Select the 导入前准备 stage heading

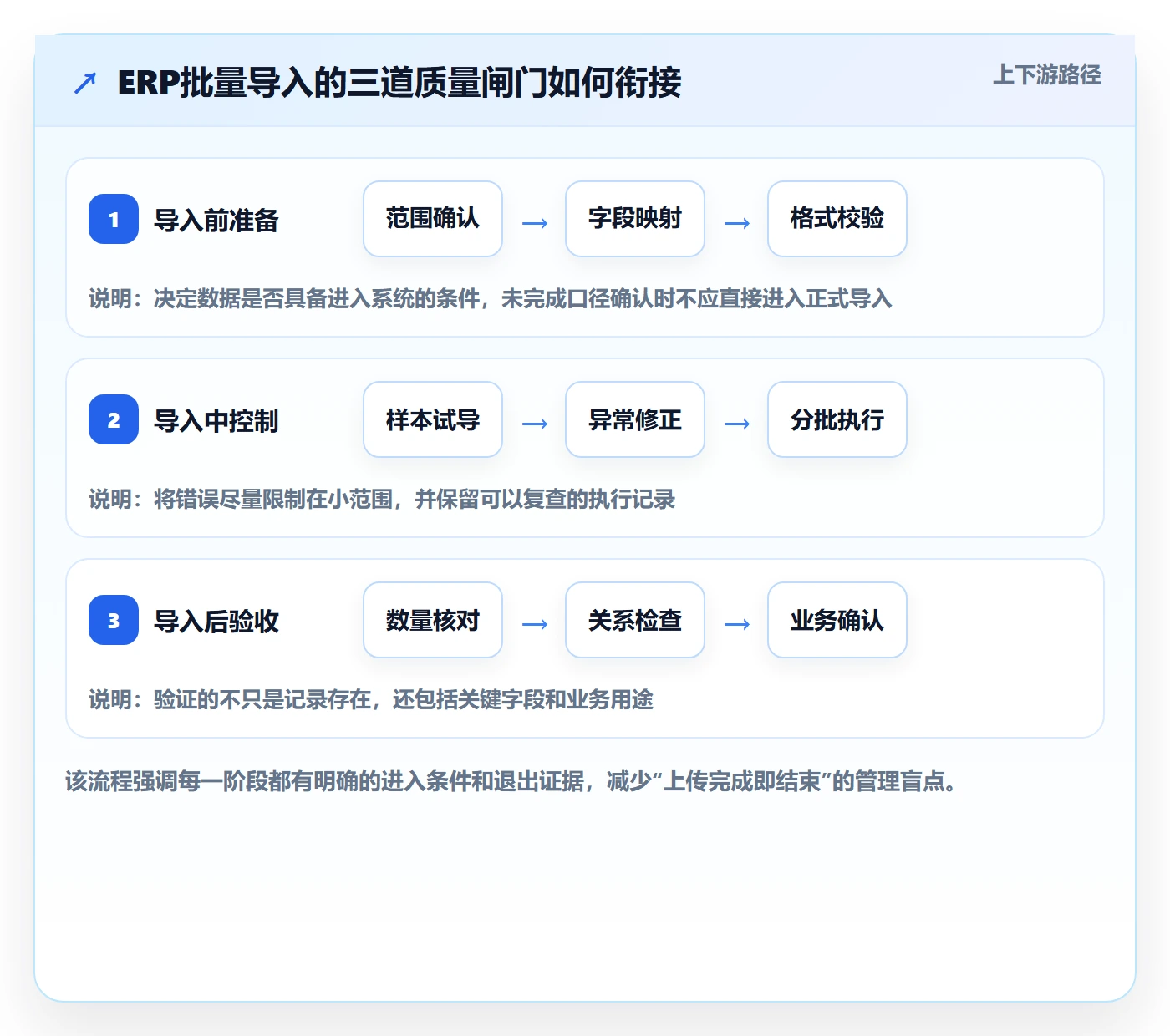(216, 221)
